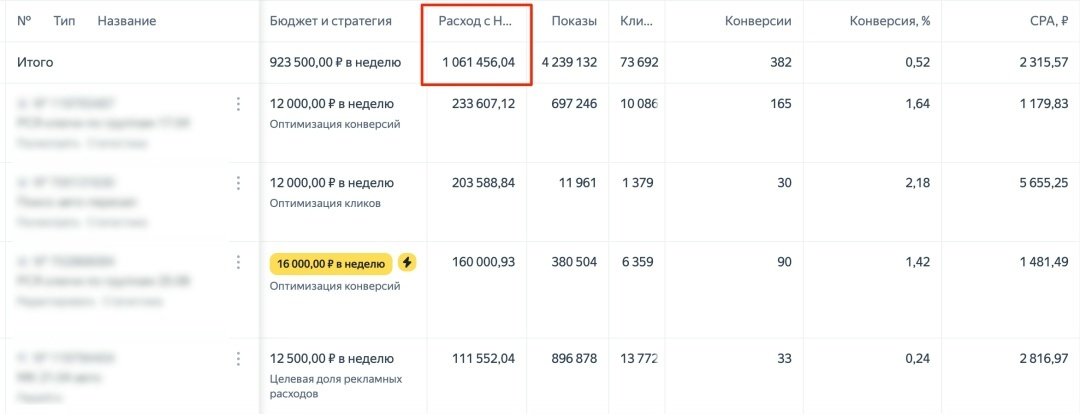Image resolution: width=1080 pixels, height=414 pixels.
Task: Open three-dot menu for third campaign row
Action: tap(238, 262)
